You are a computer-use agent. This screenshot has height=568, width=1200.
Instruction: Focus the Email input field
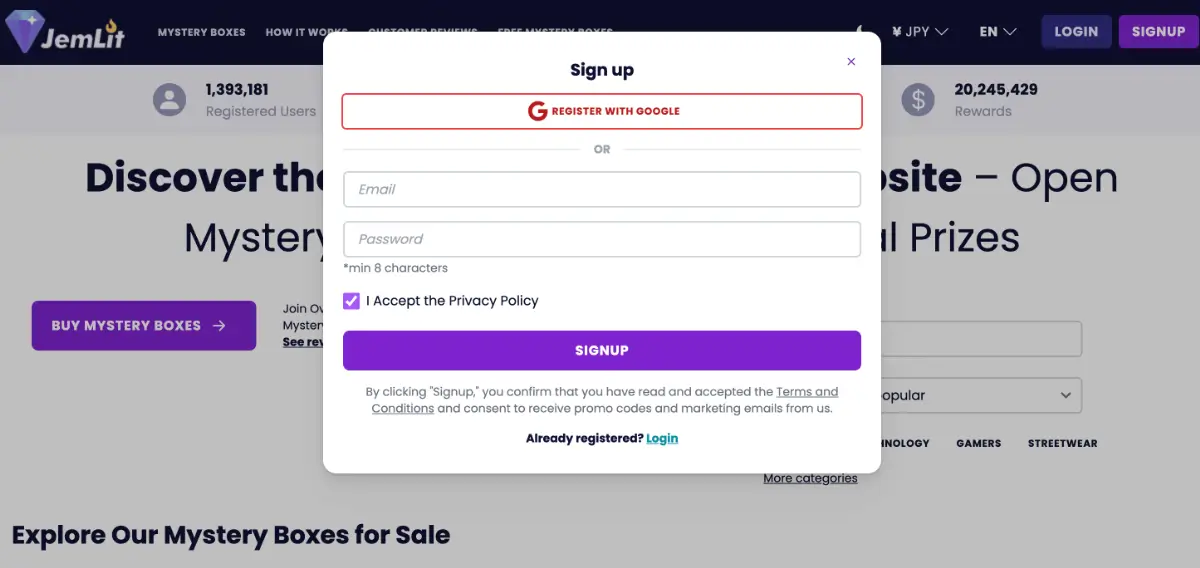pos(602,189)
